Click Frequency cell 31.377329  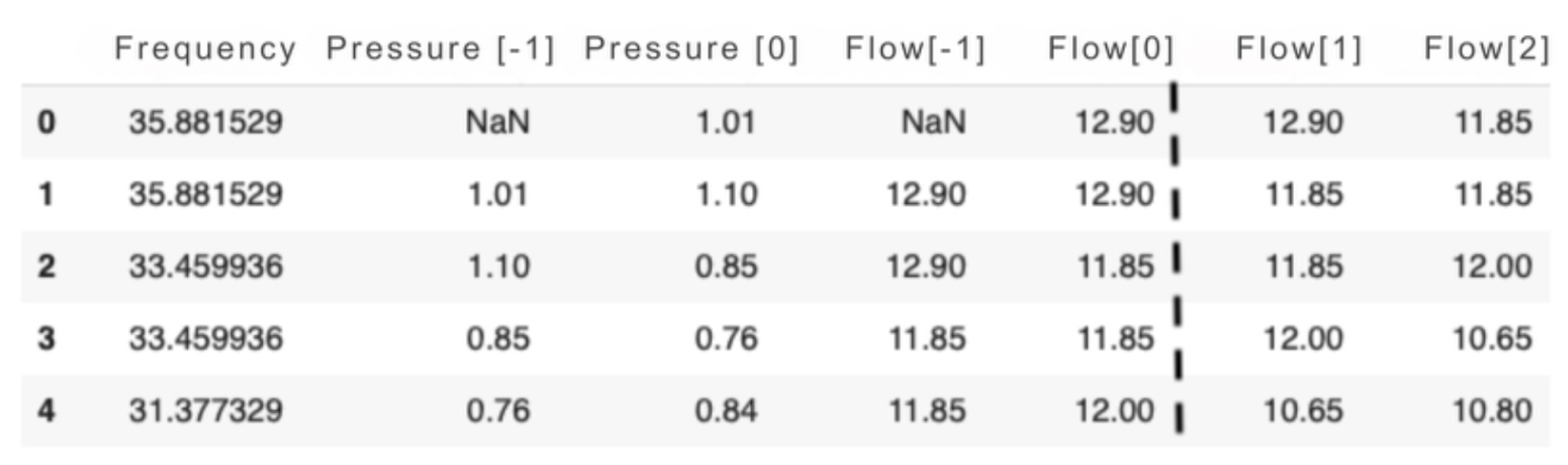point(206,410)
